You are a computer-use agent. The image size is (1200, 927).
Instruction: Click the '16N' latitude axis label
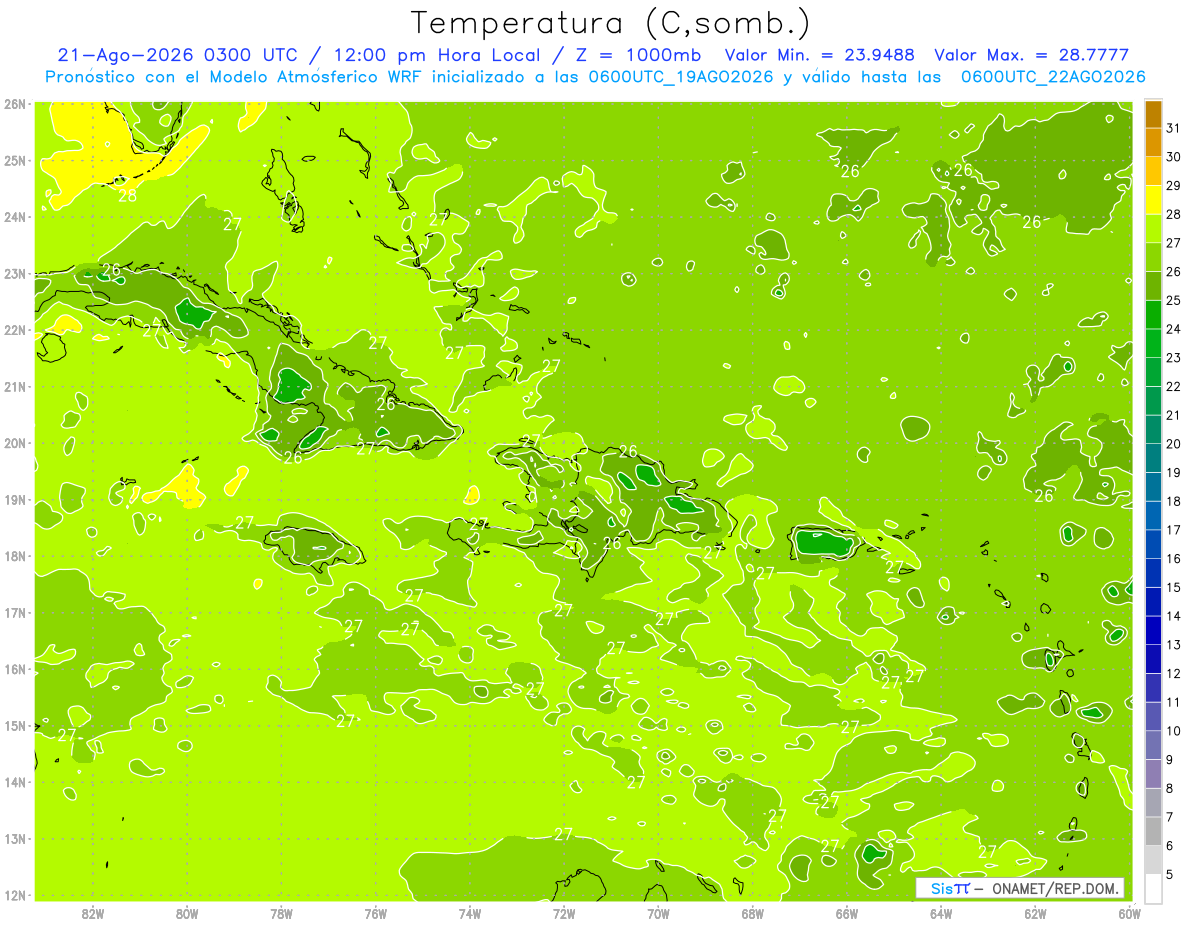15,669
